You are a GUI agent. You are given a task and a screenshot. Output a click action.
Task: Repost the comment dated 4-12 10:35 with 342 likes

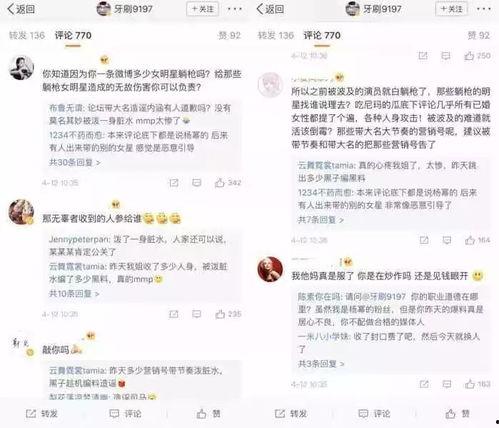(174, 183)
